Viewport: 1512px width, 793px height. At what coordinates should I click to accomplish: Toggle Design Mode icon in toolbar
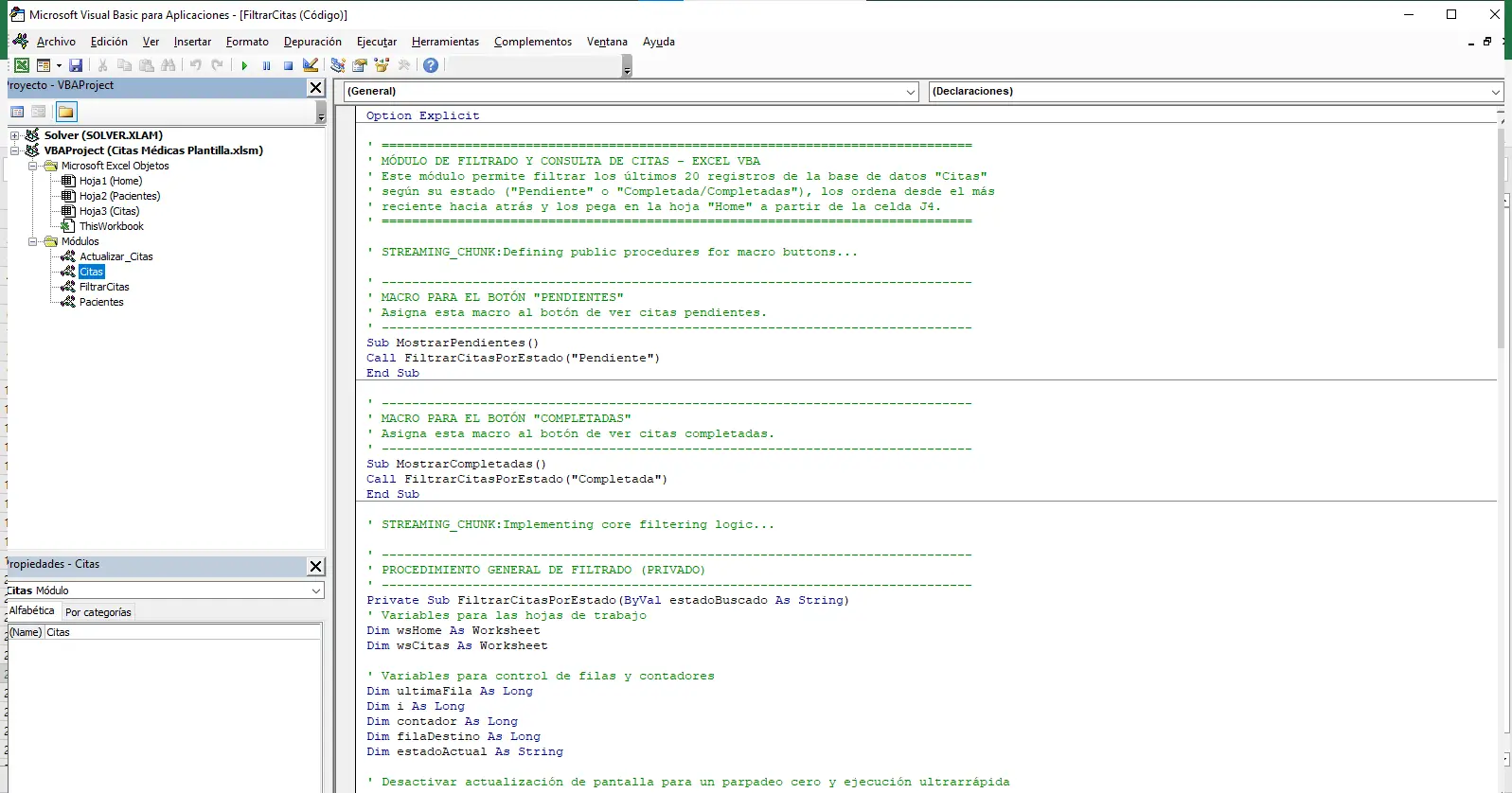pos(311,65)
